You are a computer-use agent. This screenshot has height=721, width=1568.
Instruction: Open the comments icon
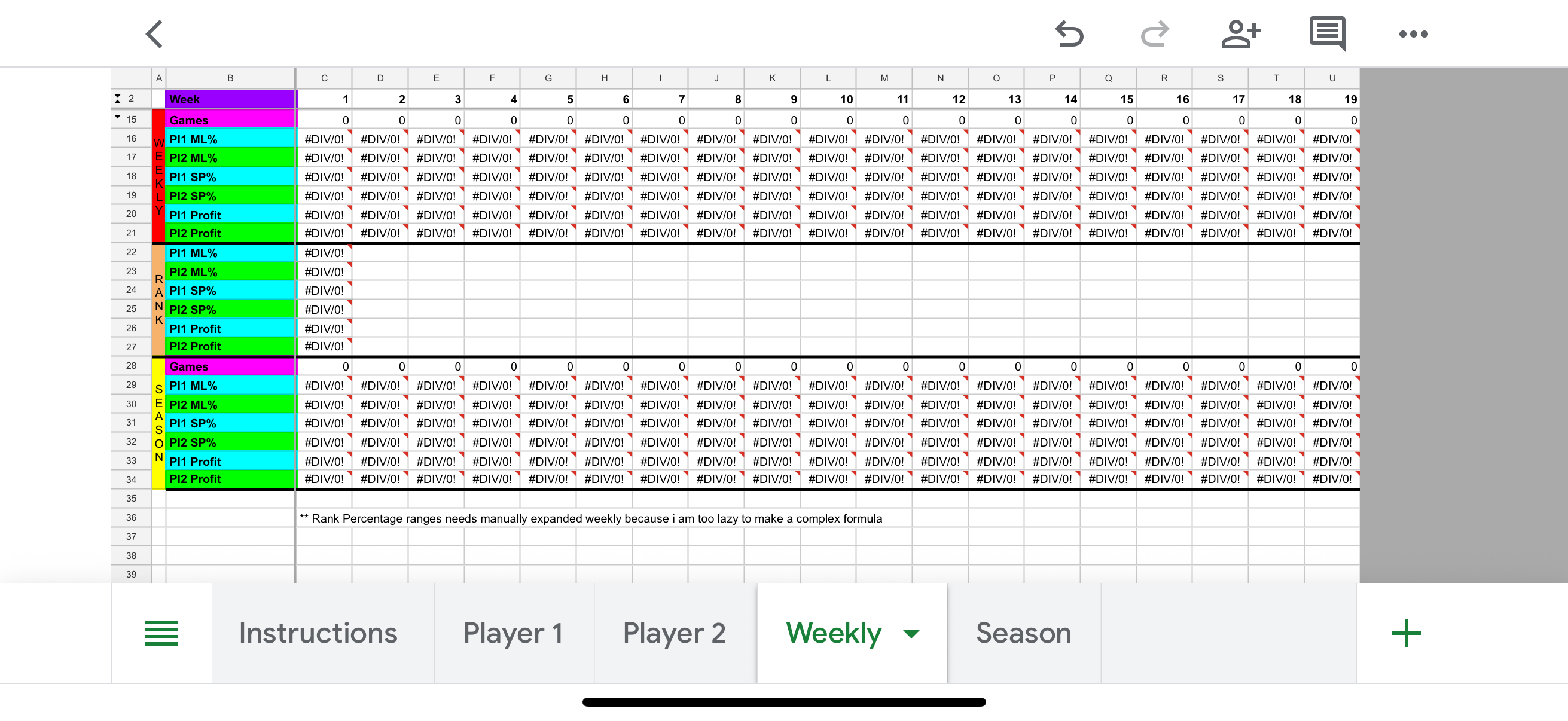tap(1328, 34)
